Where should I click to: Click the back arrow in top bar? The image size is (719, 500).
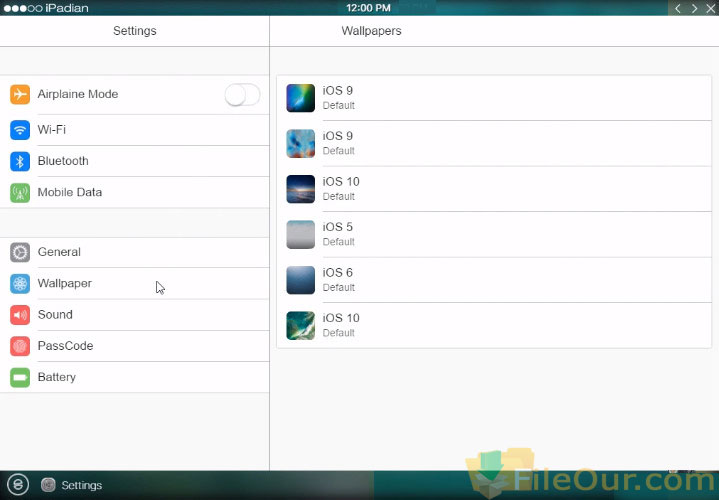(677, 8)
